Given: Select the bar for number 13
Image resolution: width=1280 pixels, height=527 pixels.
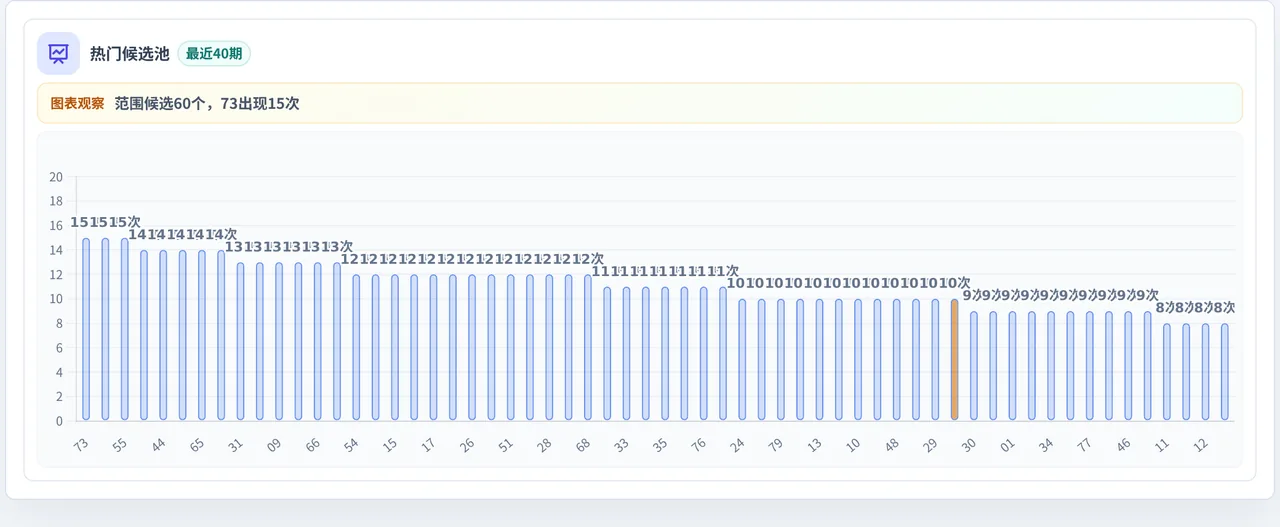Looking at the screenshot, I should point(820,360).
